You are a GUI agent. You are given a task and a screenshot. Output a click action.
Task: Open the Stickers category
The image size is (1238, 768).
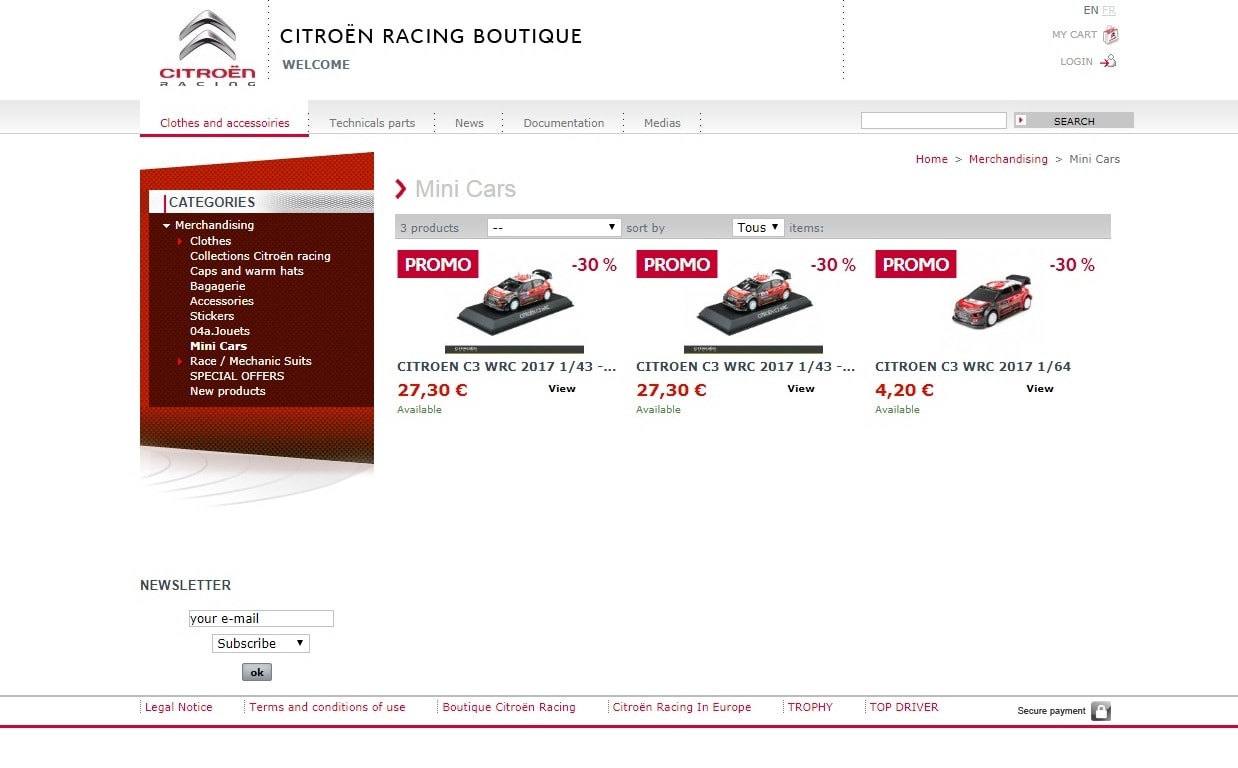212,316
